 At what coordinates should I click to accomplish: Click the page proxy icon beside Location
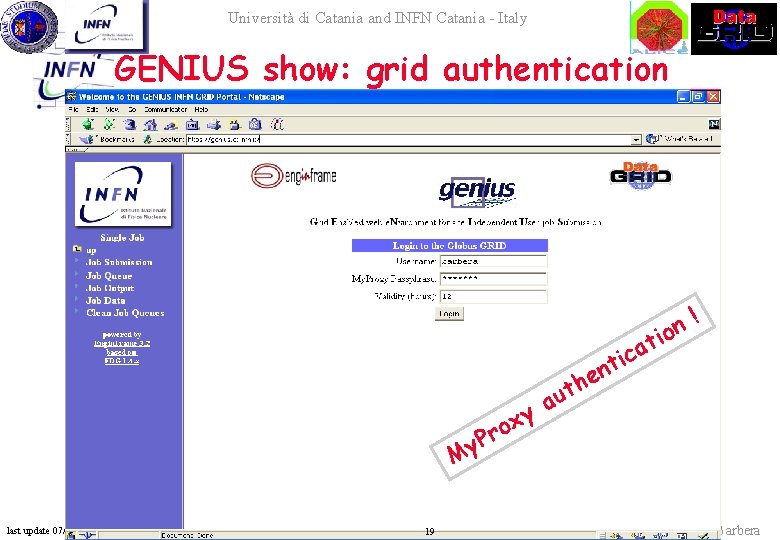click(147, 140)
